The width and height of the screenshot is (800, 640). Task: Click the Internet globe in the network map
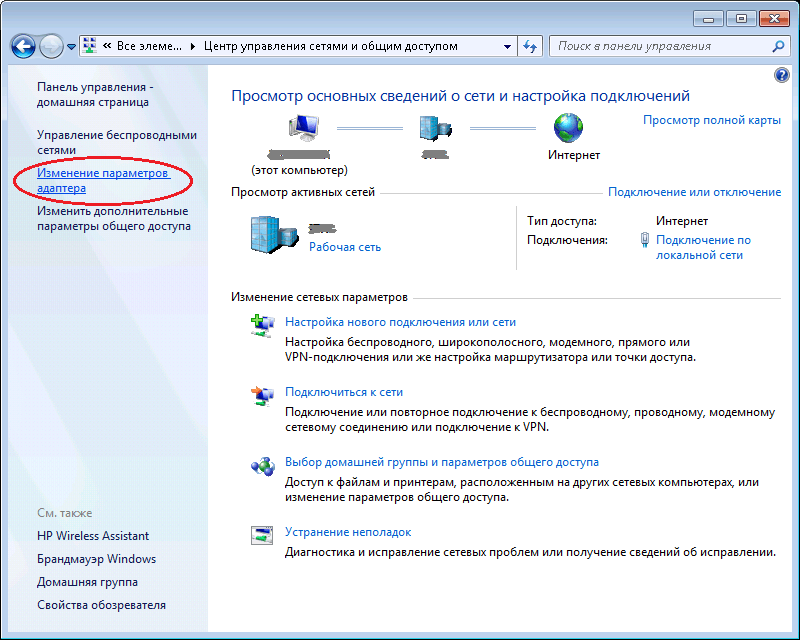[x=567, y=128]
